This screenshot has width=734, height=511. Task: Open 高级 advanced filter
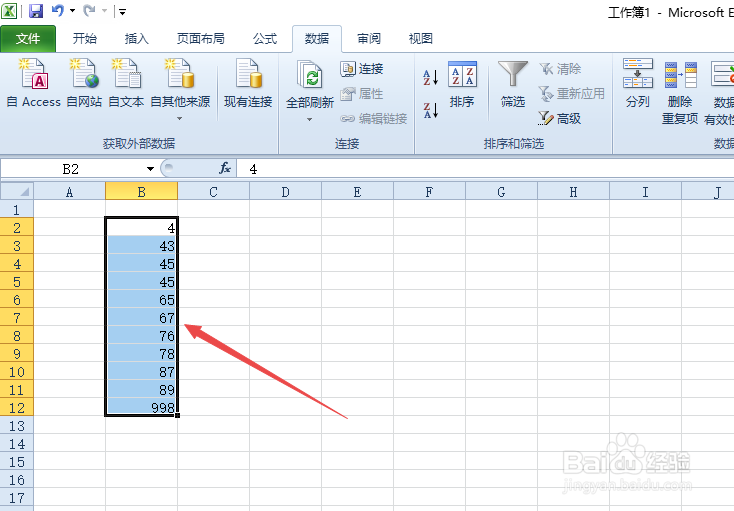tap(560, 118)
